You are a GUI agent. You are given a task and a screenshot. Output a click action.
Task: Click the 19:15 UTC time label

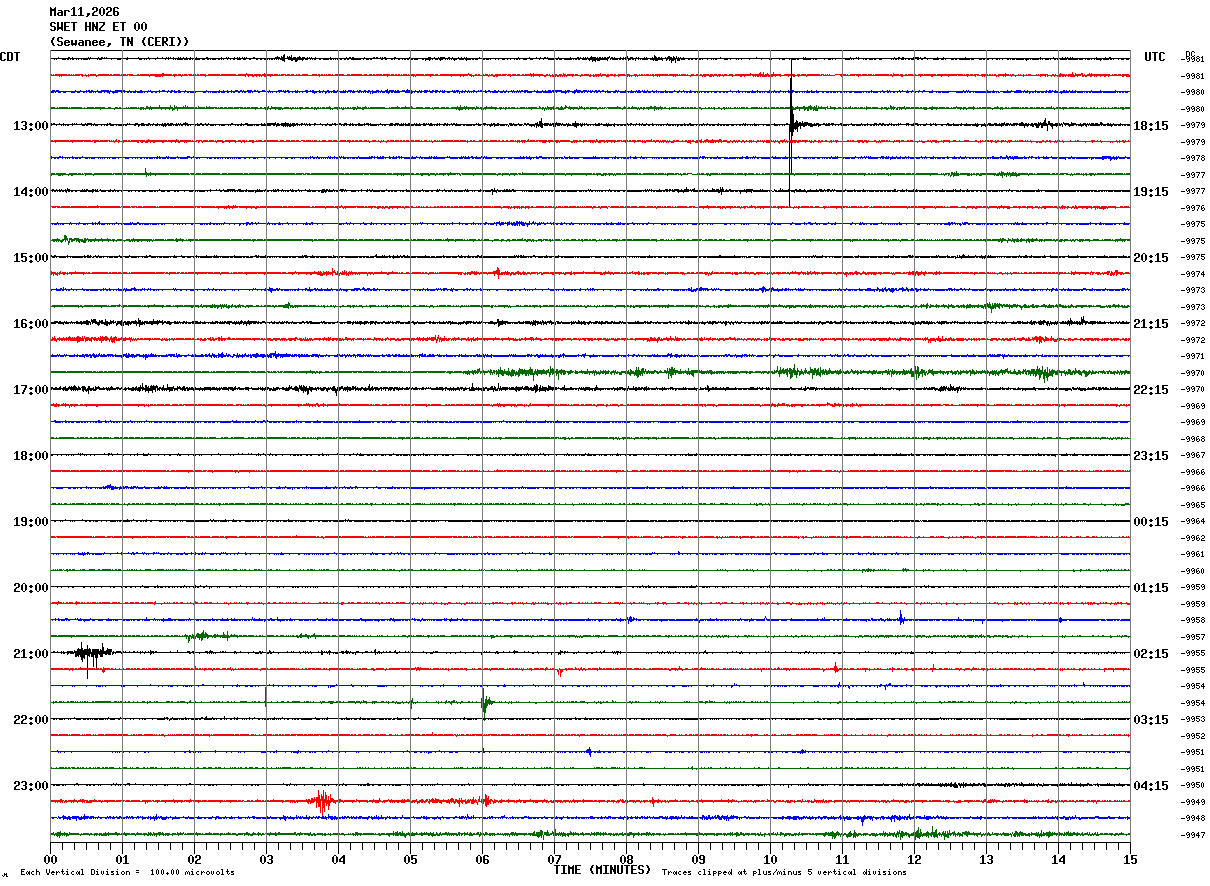1151,192
